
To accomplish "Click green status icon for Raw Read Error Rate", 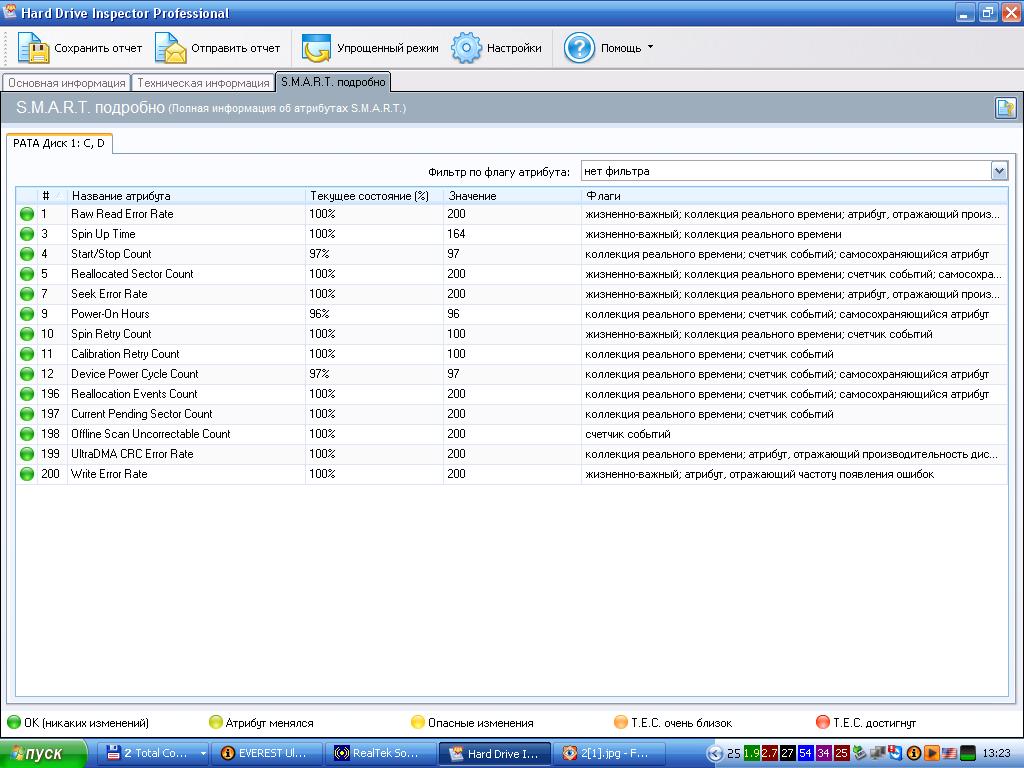I will (27, 214).
